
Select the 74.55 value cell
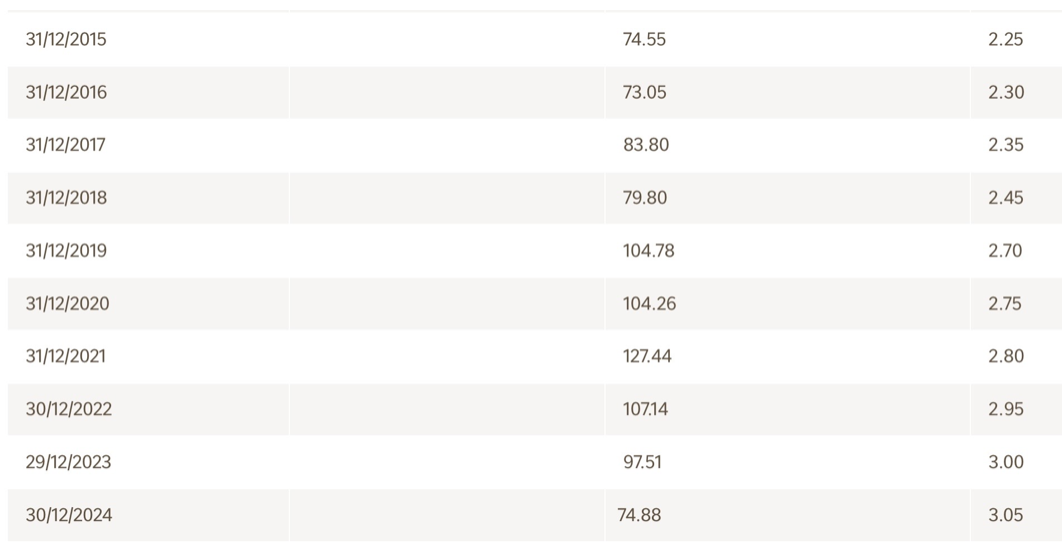coord(644,40)
